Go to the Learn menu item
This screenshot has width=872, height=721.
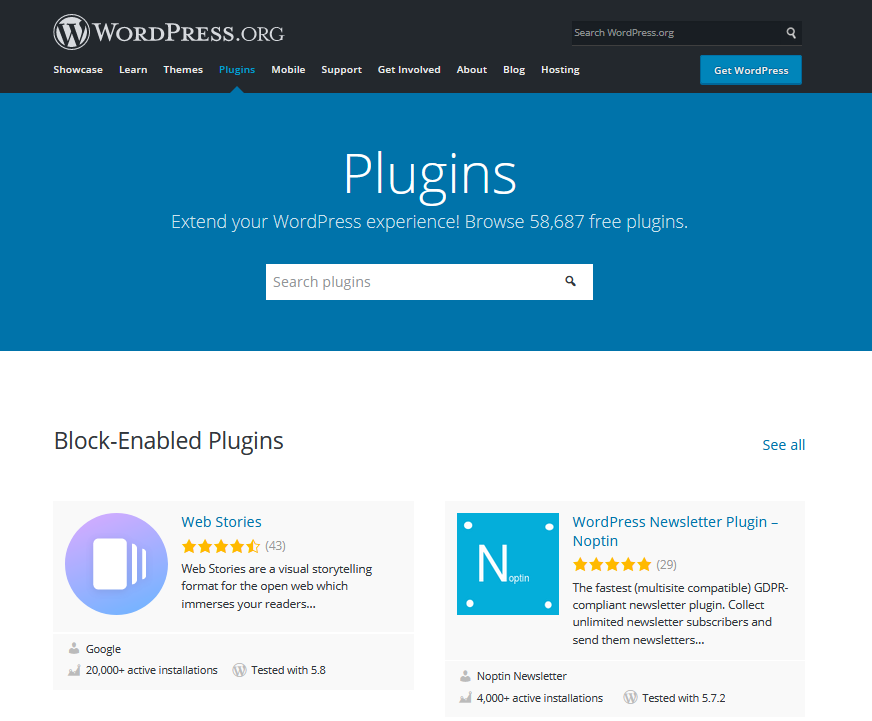(x=133, y=70)
